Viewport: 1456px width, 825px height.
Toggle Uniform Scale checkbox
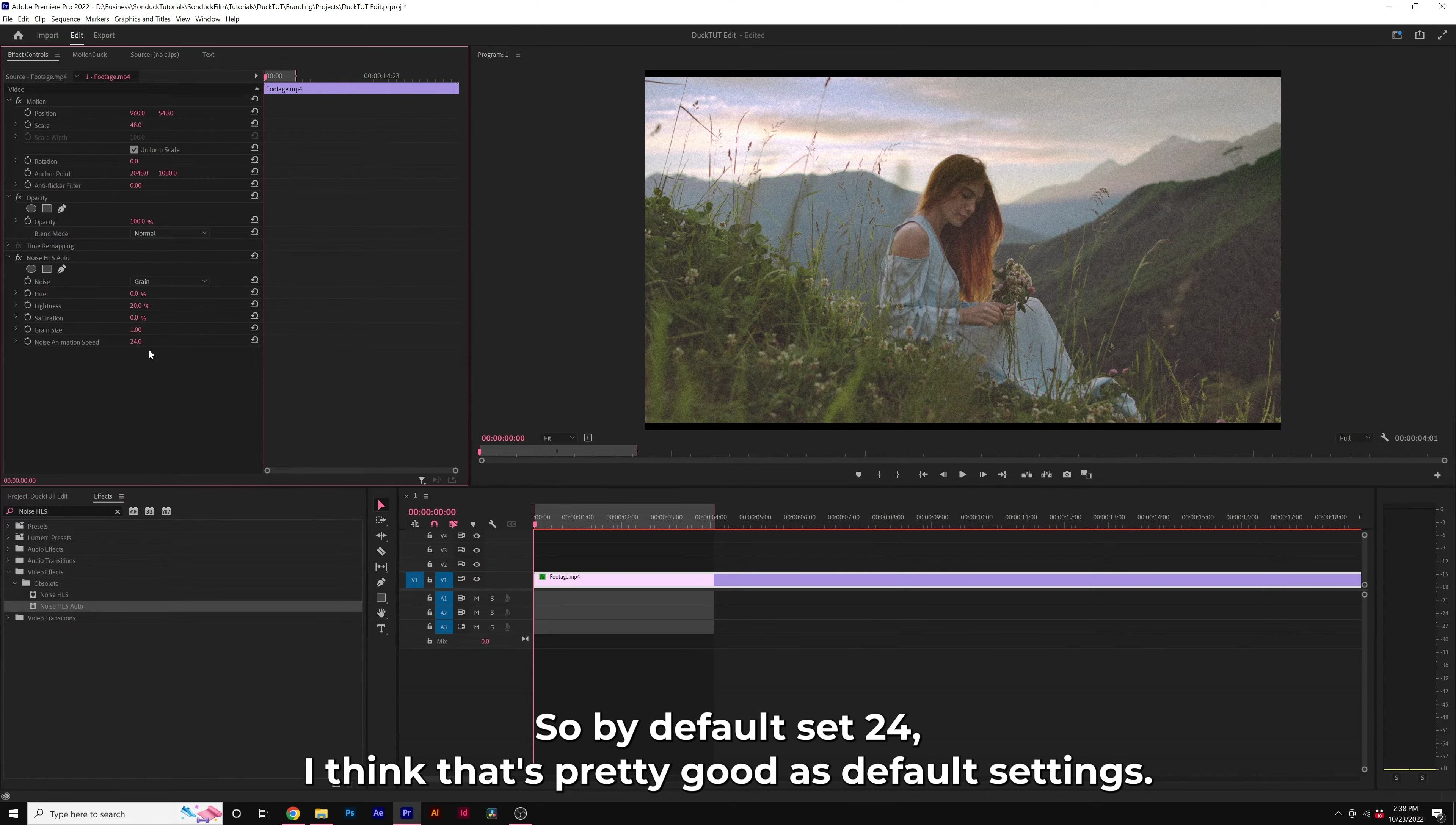[134, 150]
